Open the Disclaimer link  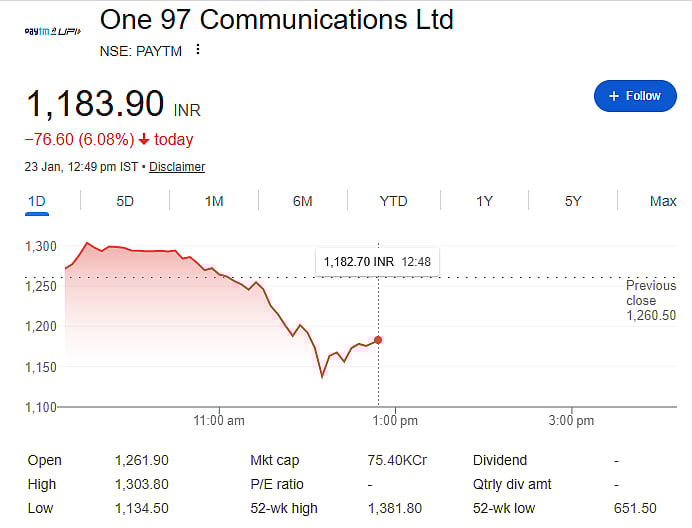coord(177,167)
